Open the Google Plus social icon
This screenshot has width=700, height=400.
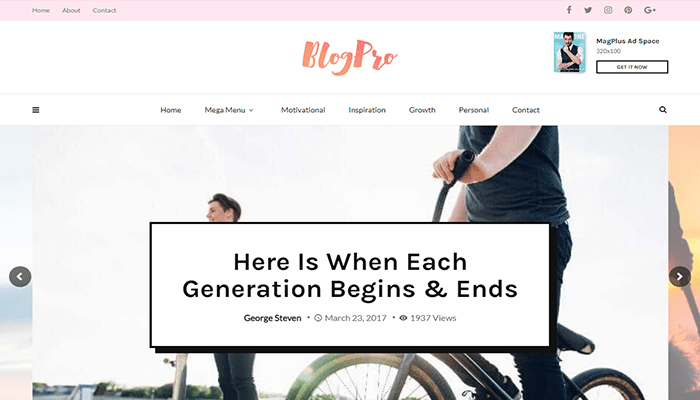pyautogui.click(x=650, y=10)
